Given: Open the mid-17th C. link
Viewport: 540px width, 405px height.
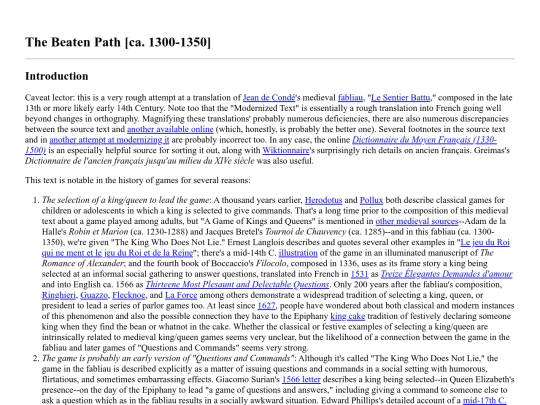Looking at the screenshot, I should click(485, 401).
